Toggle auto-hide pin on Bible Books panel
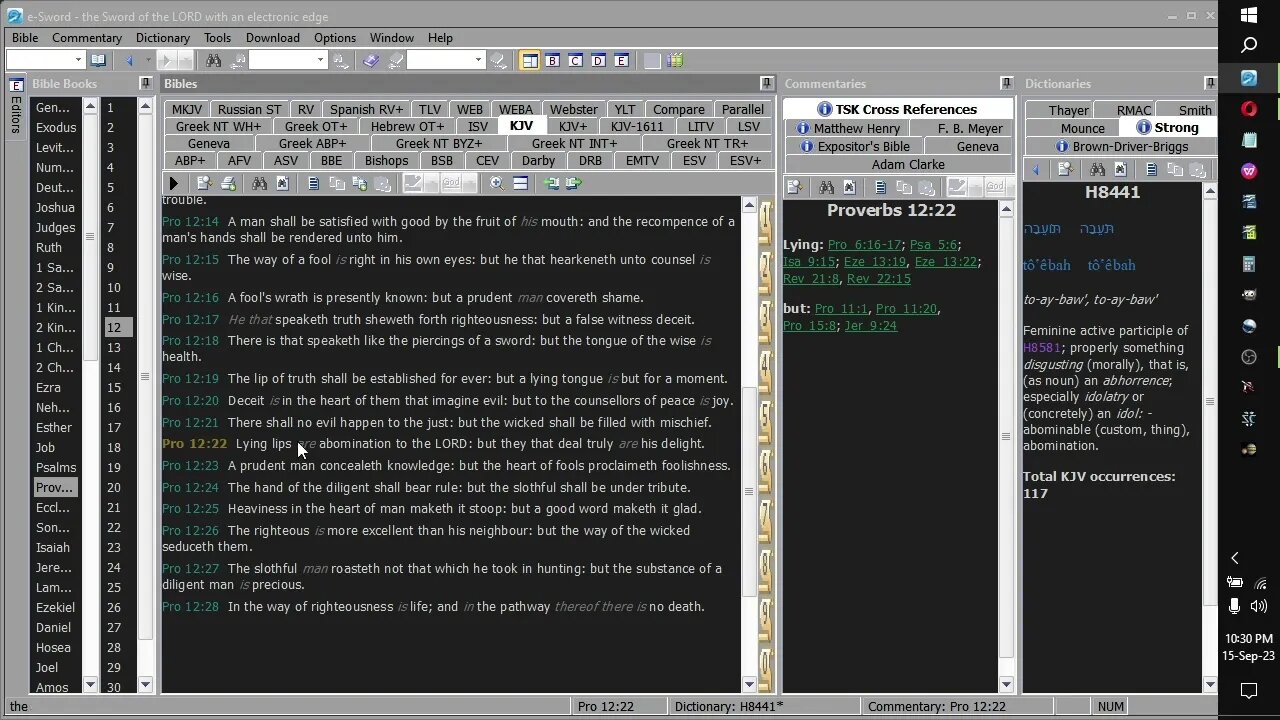 [146, 83]
